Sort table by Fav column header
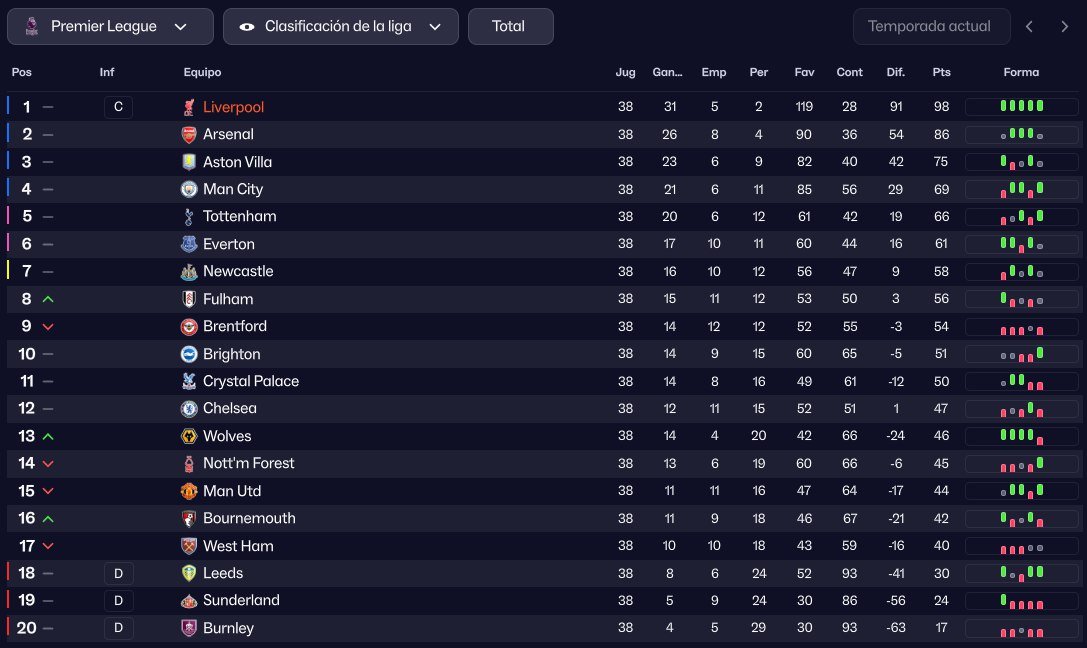 [804, 72]
